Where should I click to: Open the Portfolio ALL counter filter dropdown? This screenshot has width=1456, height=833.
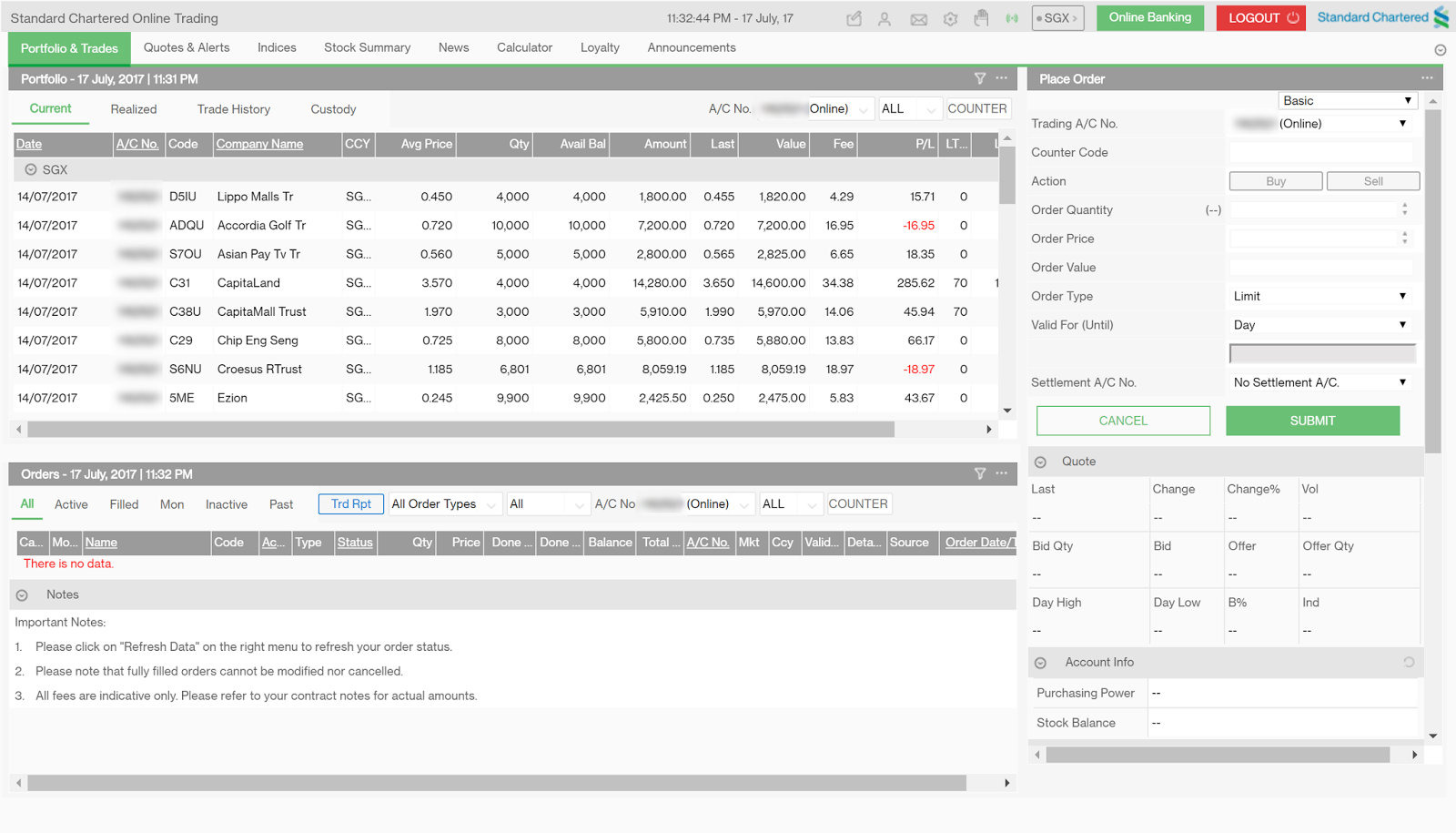pyautogui.click(x=909, y=109)
